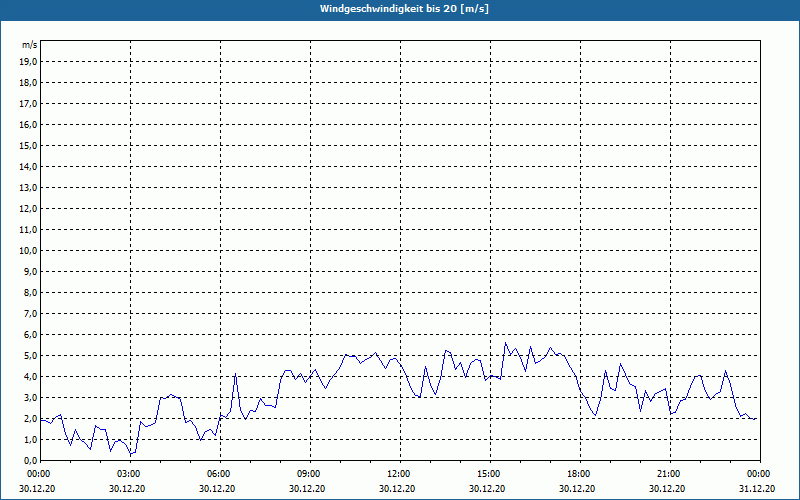Select the "7,0" y-axis value
This screenshot has height=500, width=800.
[30, 313]
